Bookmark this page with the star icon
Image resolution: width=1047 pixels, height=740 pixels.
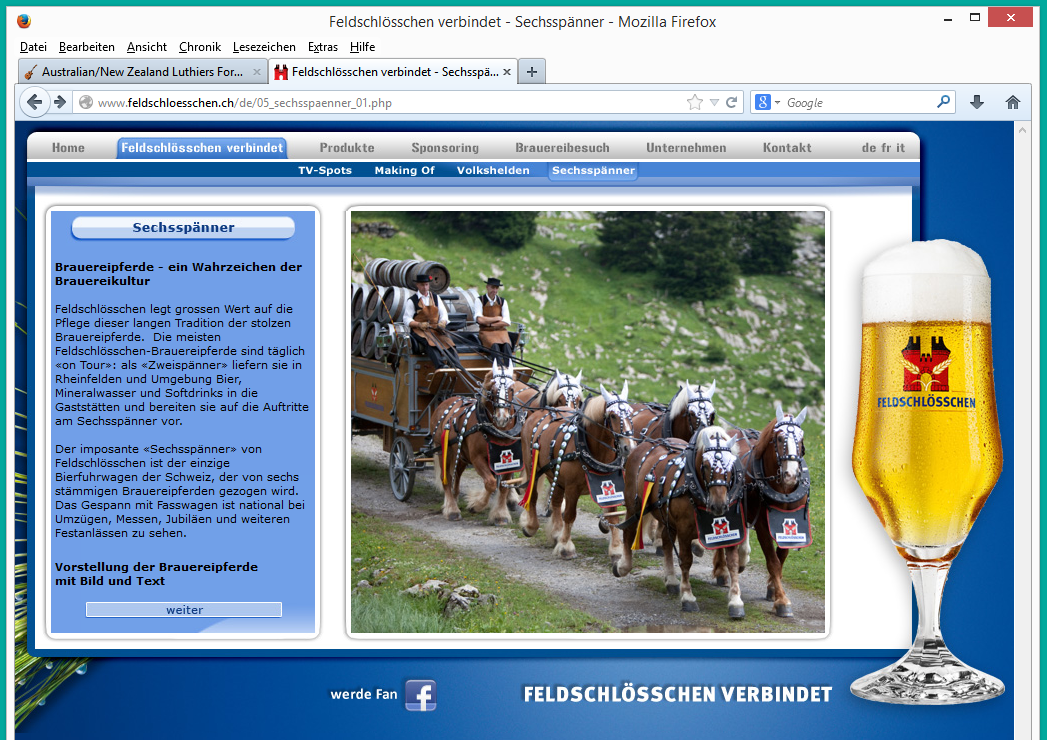pyautogui.click(x=694, y=102)
